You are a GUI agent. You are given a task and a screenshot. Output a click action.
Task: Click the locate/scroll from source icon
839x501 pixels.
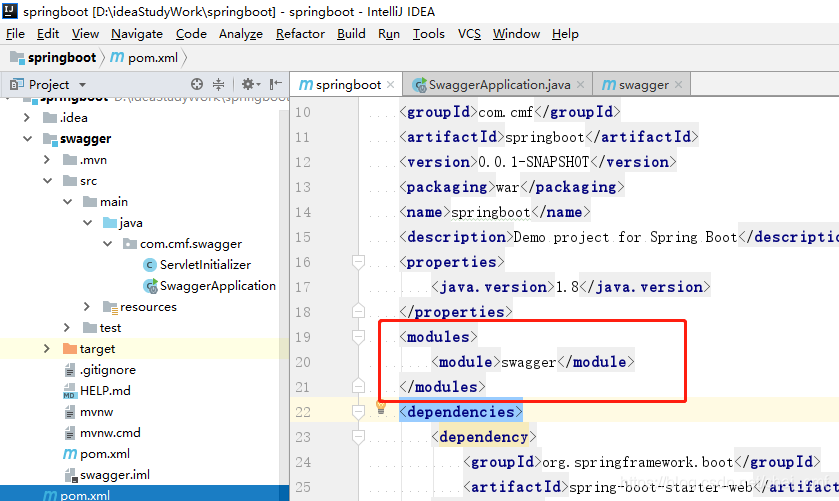coord(197,84)
